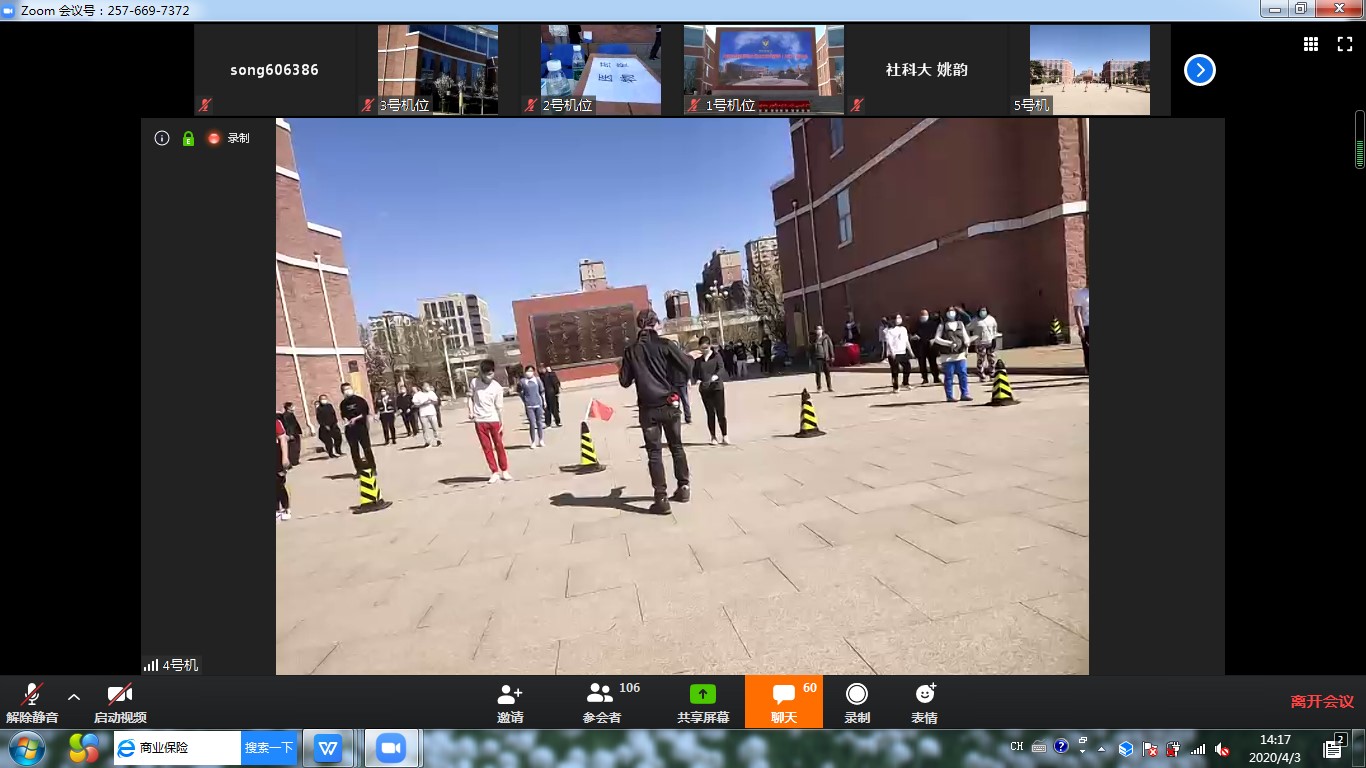1366x768 pixels.
Task: Start video with 启动视频 button
Action: [x=120, y=703]
